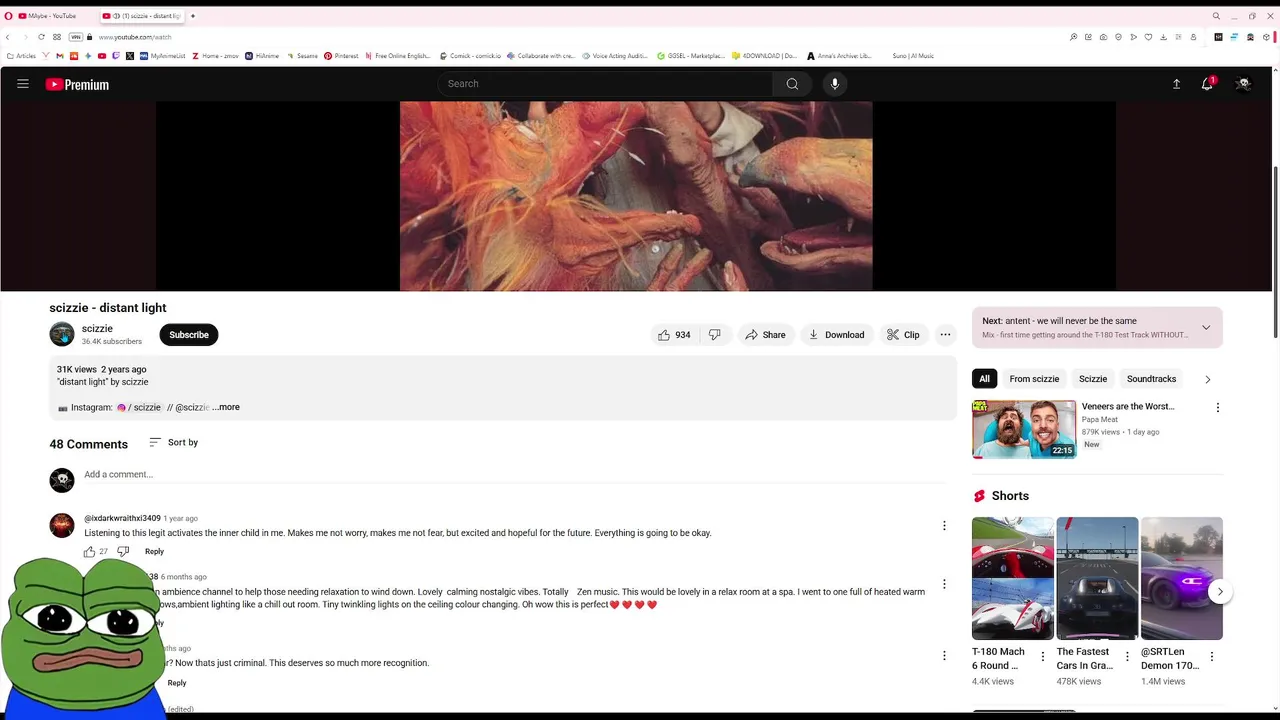Open browser downloads toolbar icon
This screenshot has width=1280, height=720.
1163,37
